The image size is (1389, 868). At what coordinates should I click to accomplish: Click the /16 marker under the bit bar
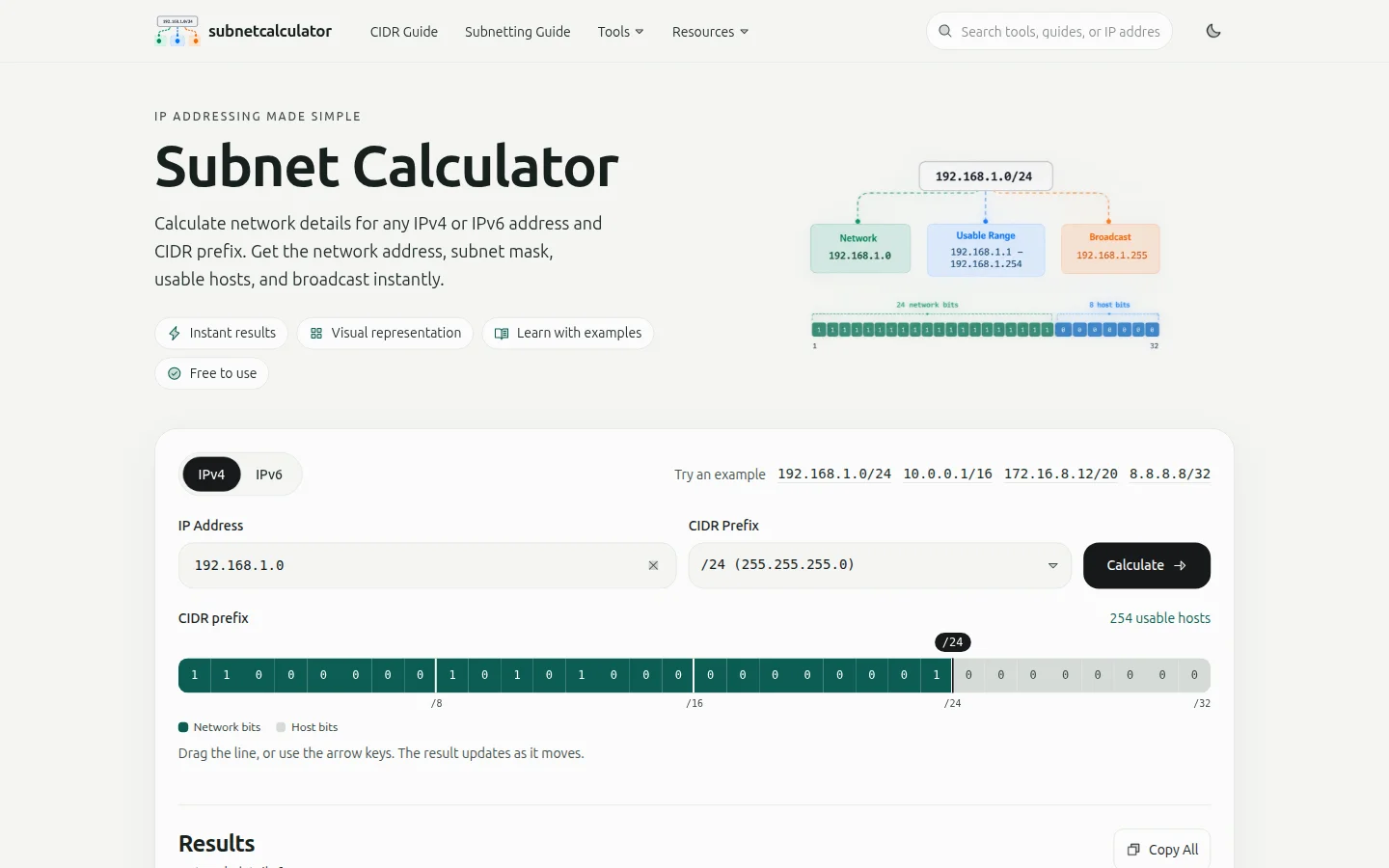point(694,703)
